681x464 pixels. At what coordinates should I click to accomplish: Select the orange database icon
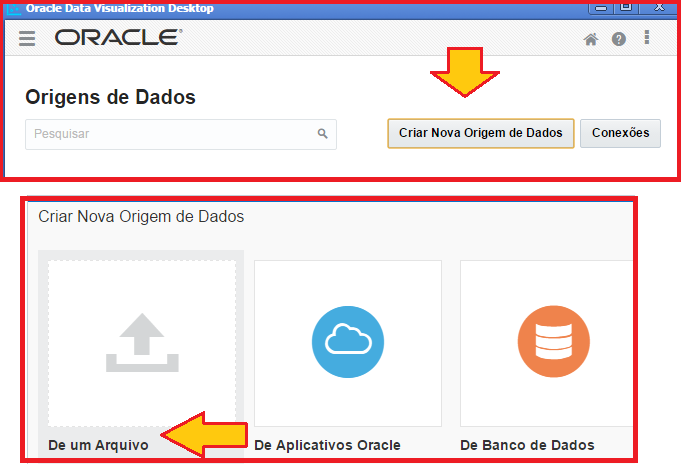click(553, 341)
